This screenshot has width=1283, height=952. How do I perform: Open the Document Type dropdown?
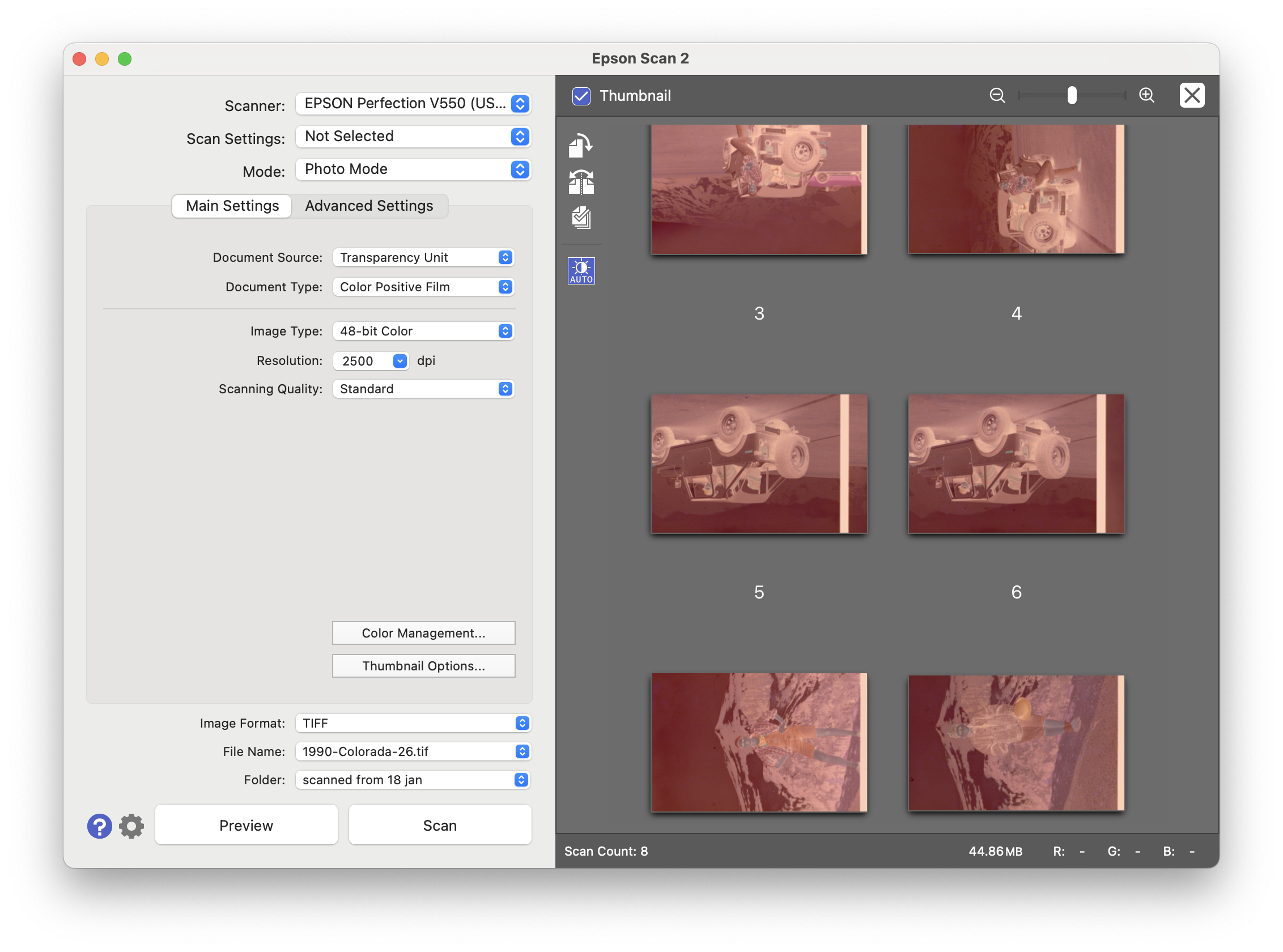(423, 287)
